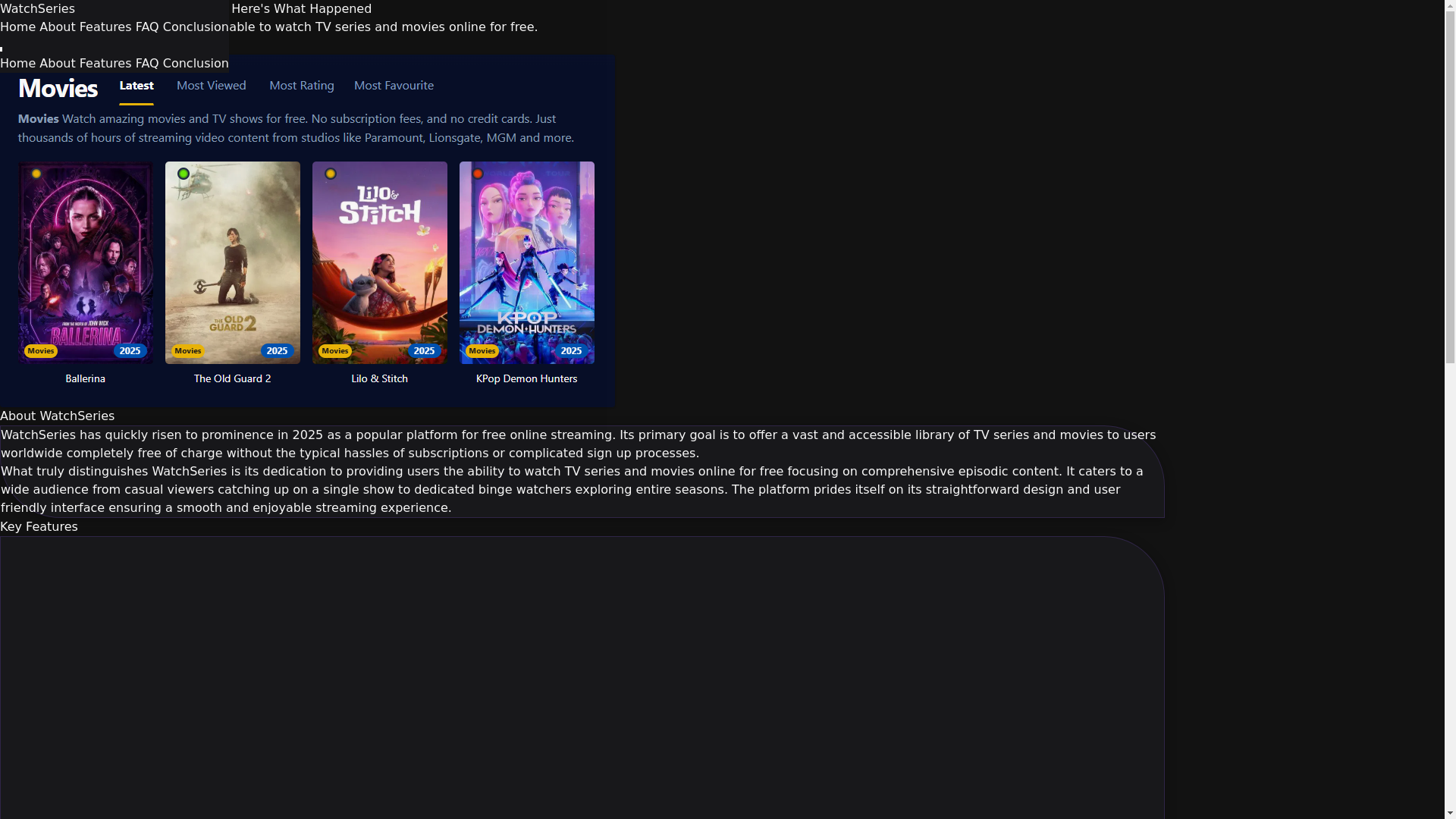Click the 'Here's What Happened' heading
The height and width of the screenshot is (819, 1456).
[301, 9]
